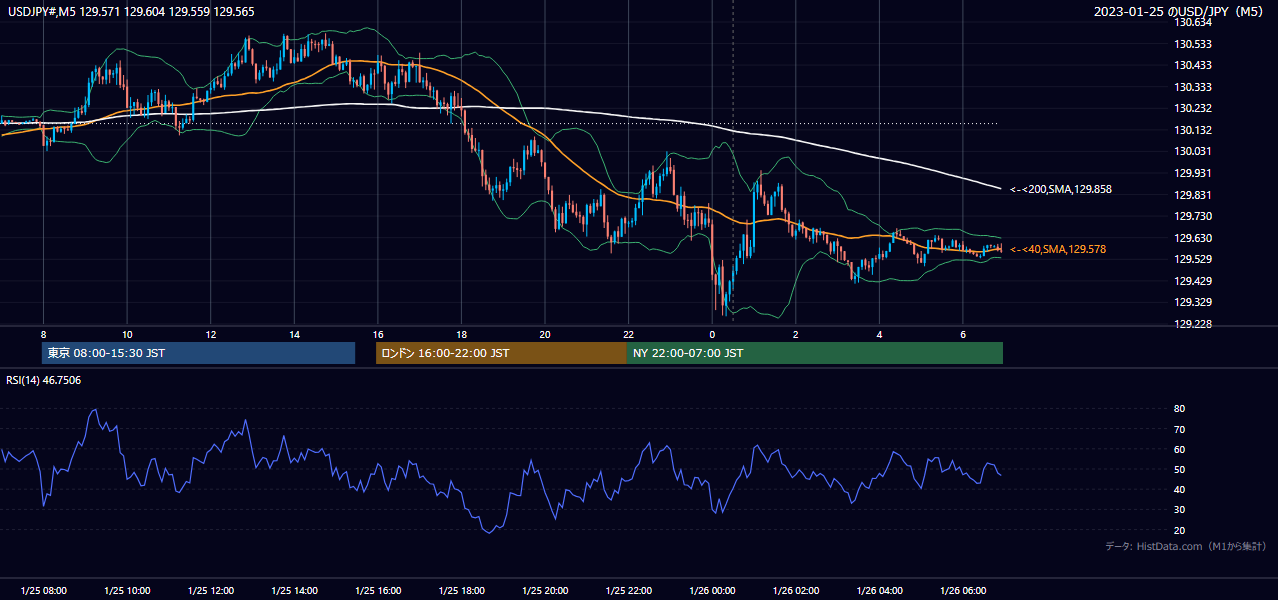Click the bottom date label 1/25 12:00
Screen dimensions: 1278x600
[x=211, y=591]
